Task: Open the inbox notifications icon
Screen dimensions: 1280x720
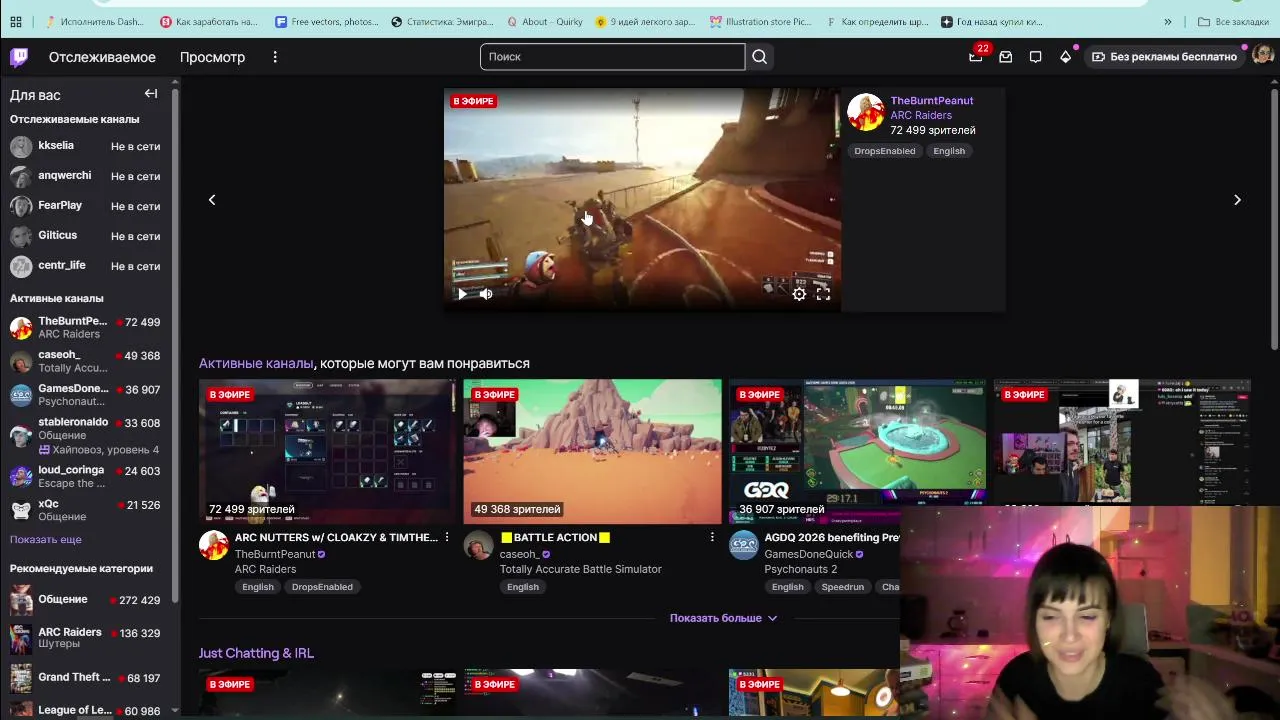Action: tap(1006, 57)
